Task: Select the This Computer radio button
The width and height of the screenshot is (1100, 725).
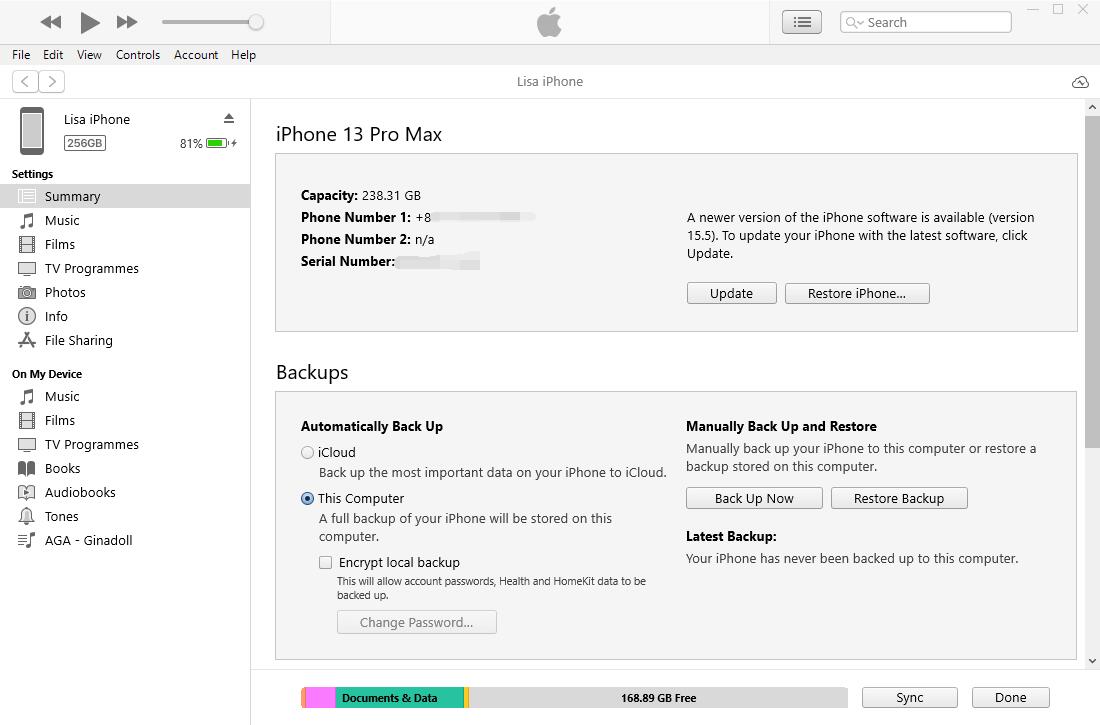Action: (x=307, y=498)
